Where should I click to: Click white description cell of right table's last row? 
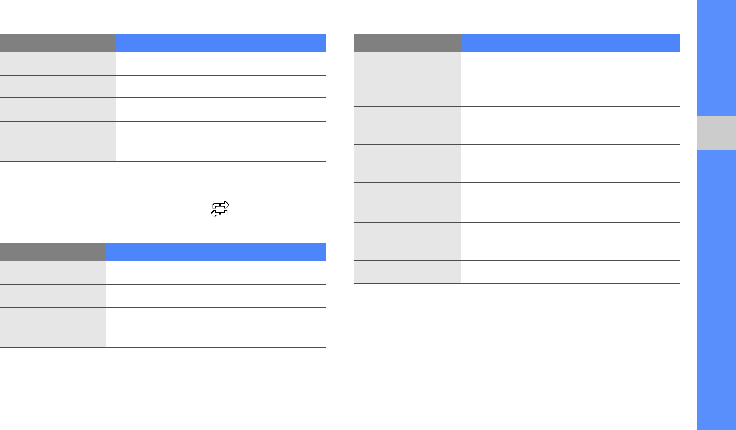point(570,272)
